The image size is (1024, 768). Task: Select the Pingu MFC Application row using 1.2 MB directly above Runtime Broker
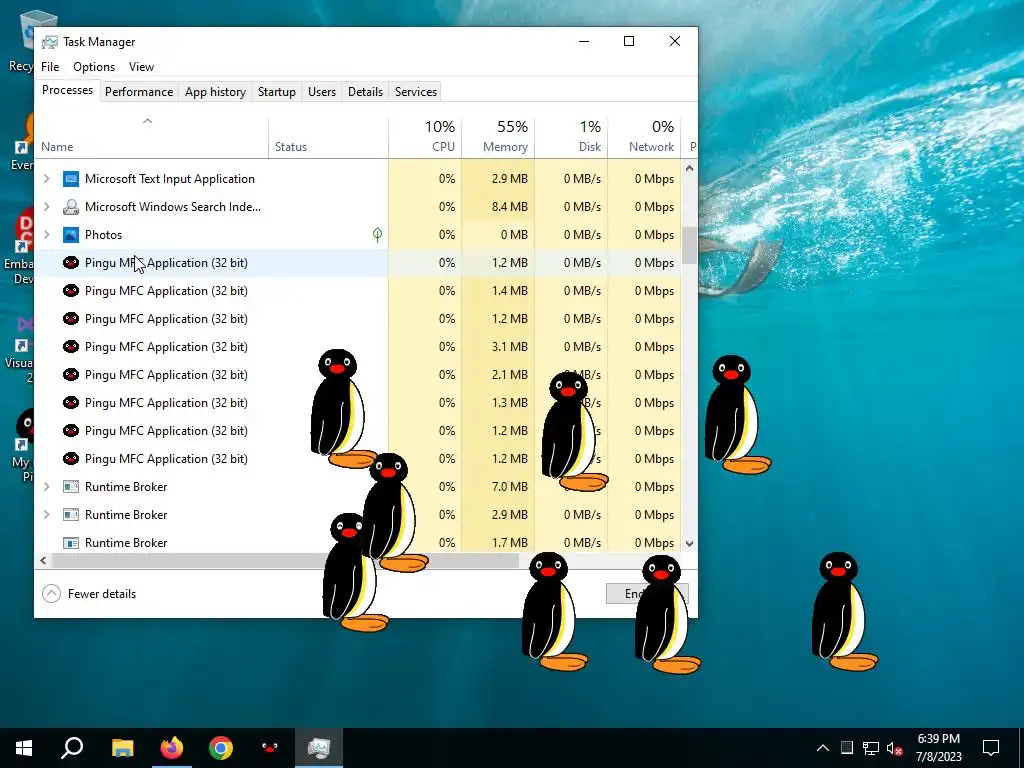point(358,459)
